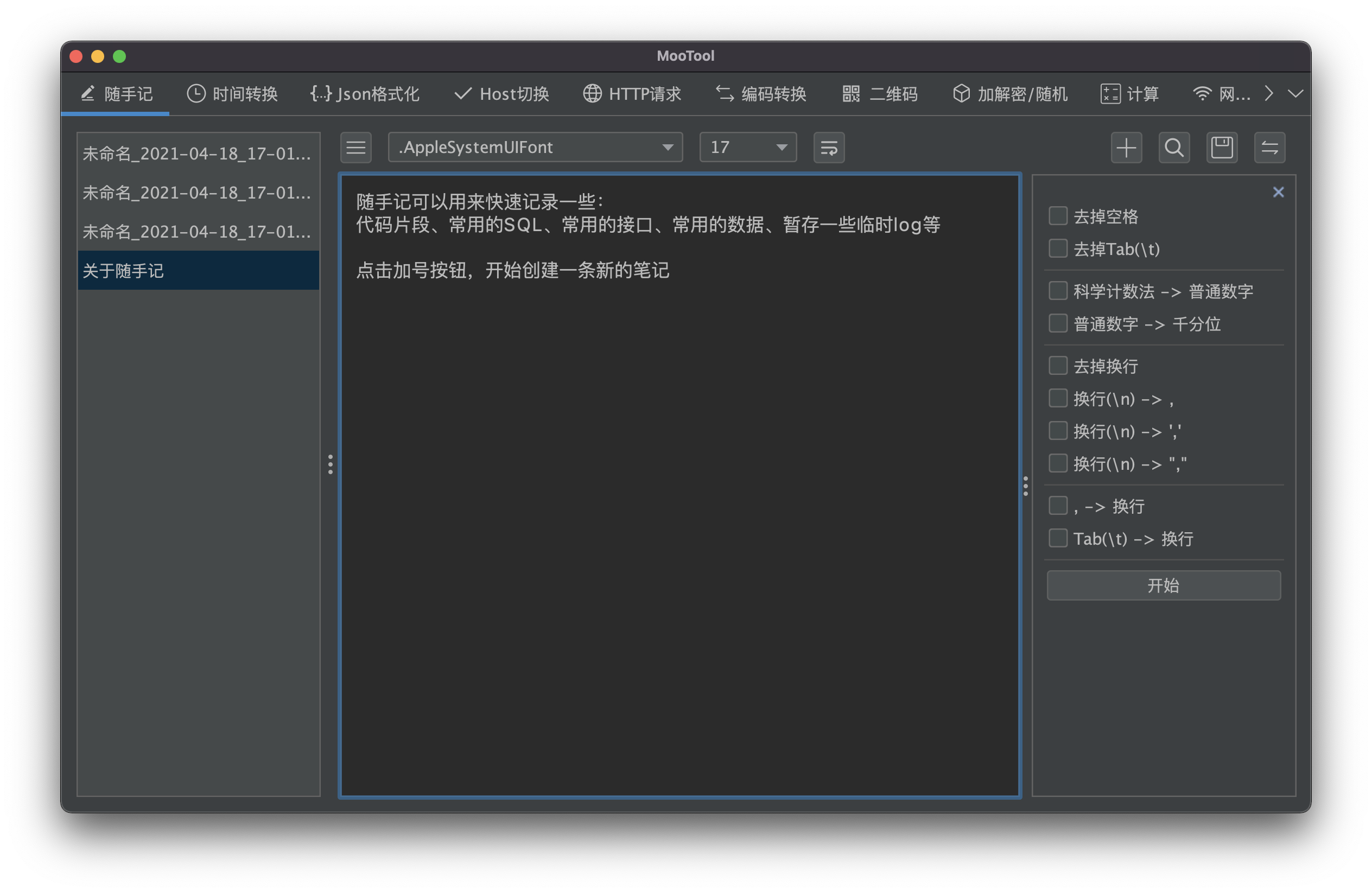
Task: Tick the 去掉换行 checkbox
Action: pyautogui.click(x=1058, y=365)
